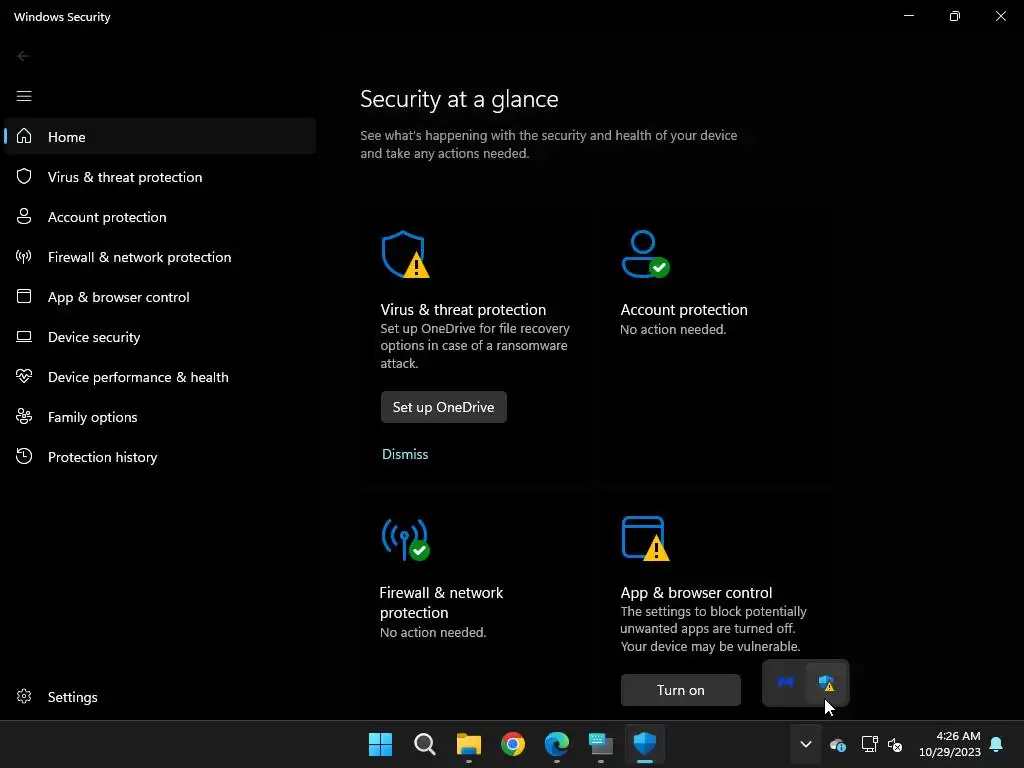The height and width of the screenshot is (768, 1024).
Task: Click the clock icon beside Protection history
Action: [x=24, y=456]
